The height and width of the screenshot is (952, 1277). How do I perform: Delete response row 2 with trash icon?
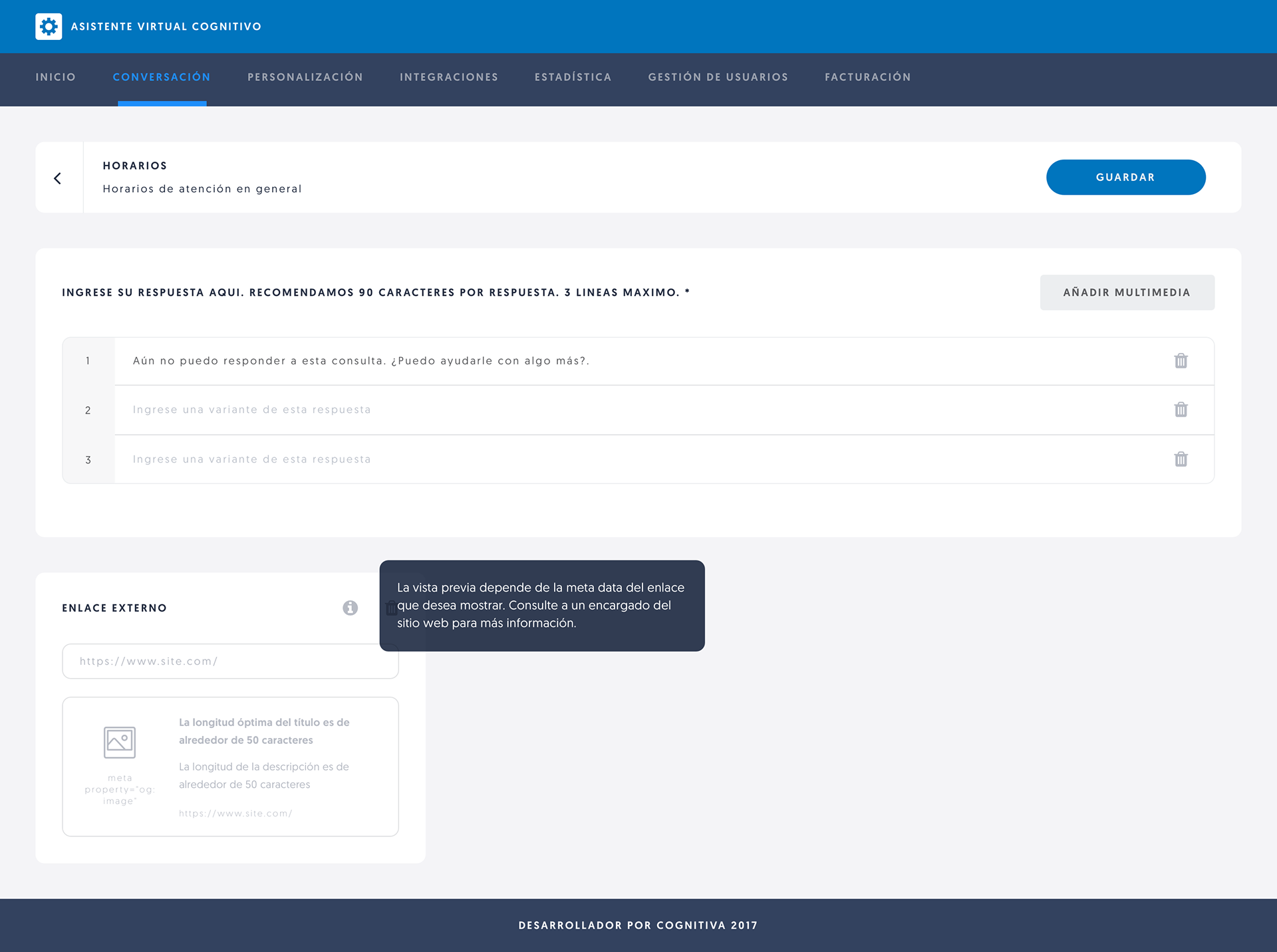click(1181, 410)
